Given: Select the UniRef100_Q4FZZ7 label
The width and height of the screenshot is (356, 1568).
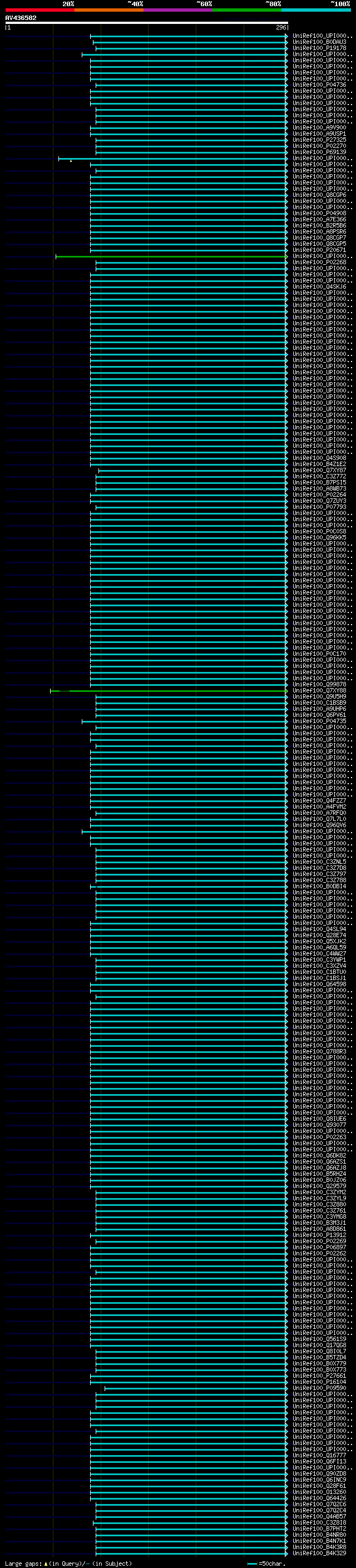Looking at the screenshot, I should click(x=319, y=800).
